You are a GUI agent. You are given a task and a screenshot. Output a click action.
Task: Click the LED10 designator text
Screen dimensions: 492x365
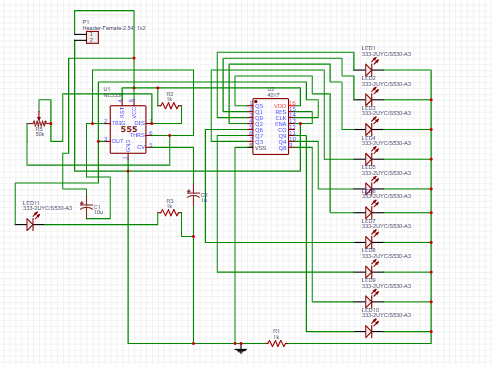click(370, 310)
